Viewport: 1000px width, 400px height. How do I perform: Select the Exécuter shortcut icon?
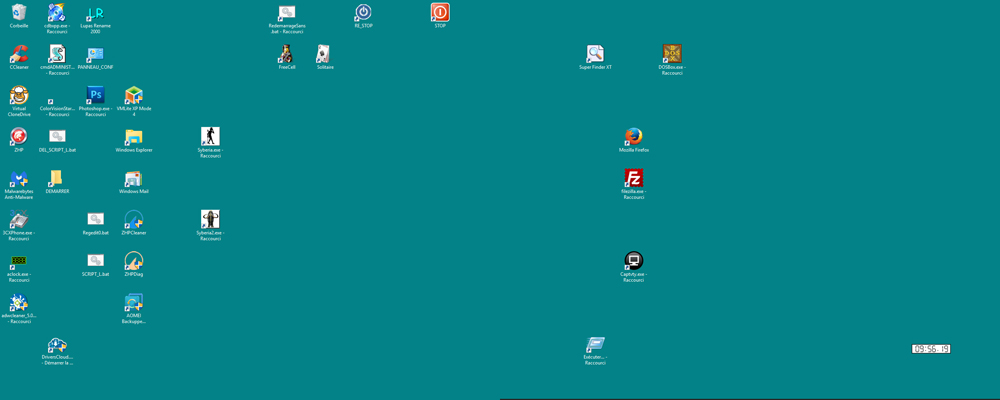point(596,344)
